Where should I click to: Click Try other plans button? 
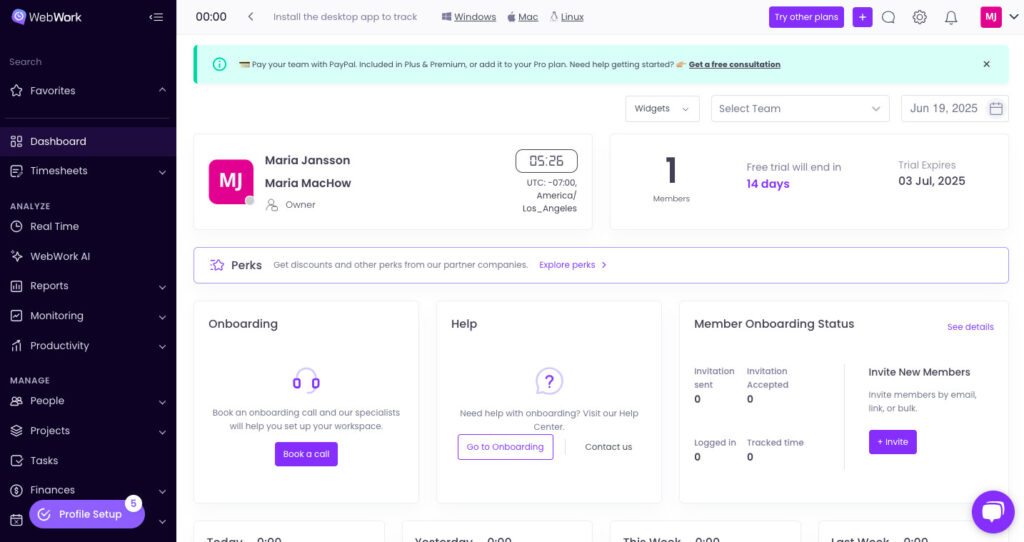806,17
